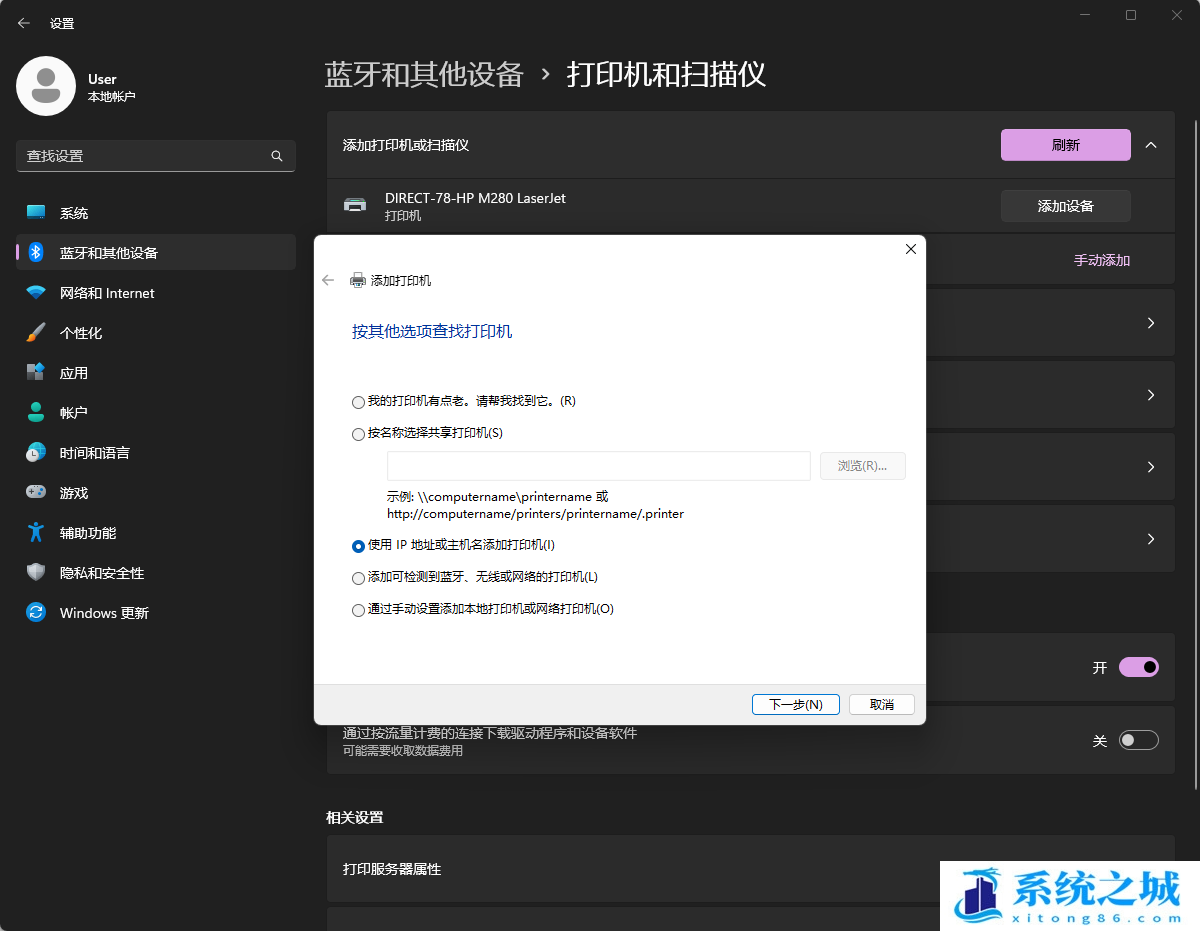Collapse the Add printer or scanner section chevron
The width and height of the screenshot is (1200, 931).
[1151, 145]
